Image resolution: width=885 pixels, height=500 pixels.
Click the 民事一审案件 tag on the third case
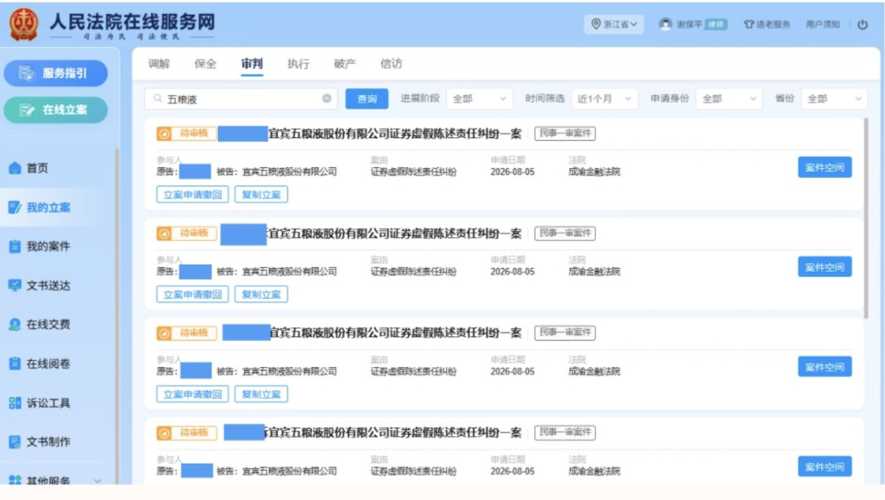(565, 332)
